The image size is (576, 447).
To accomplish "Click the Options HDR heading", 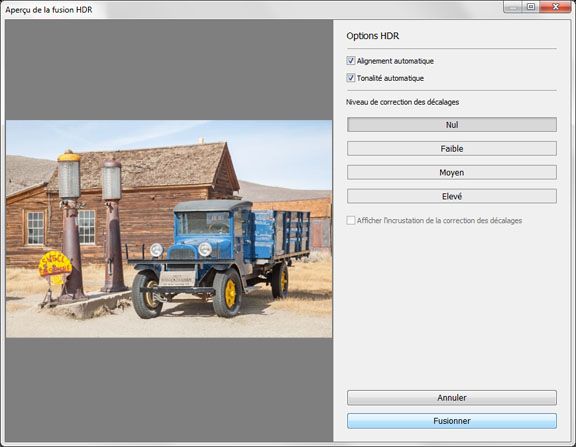I will click(372, 36).
